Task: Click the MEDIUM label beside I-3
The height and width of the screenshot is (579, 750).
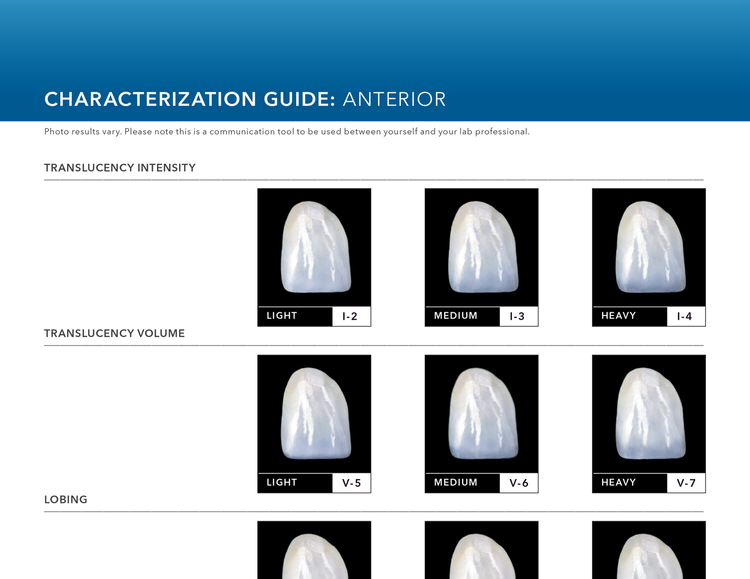Action: (x=455, y=316)
